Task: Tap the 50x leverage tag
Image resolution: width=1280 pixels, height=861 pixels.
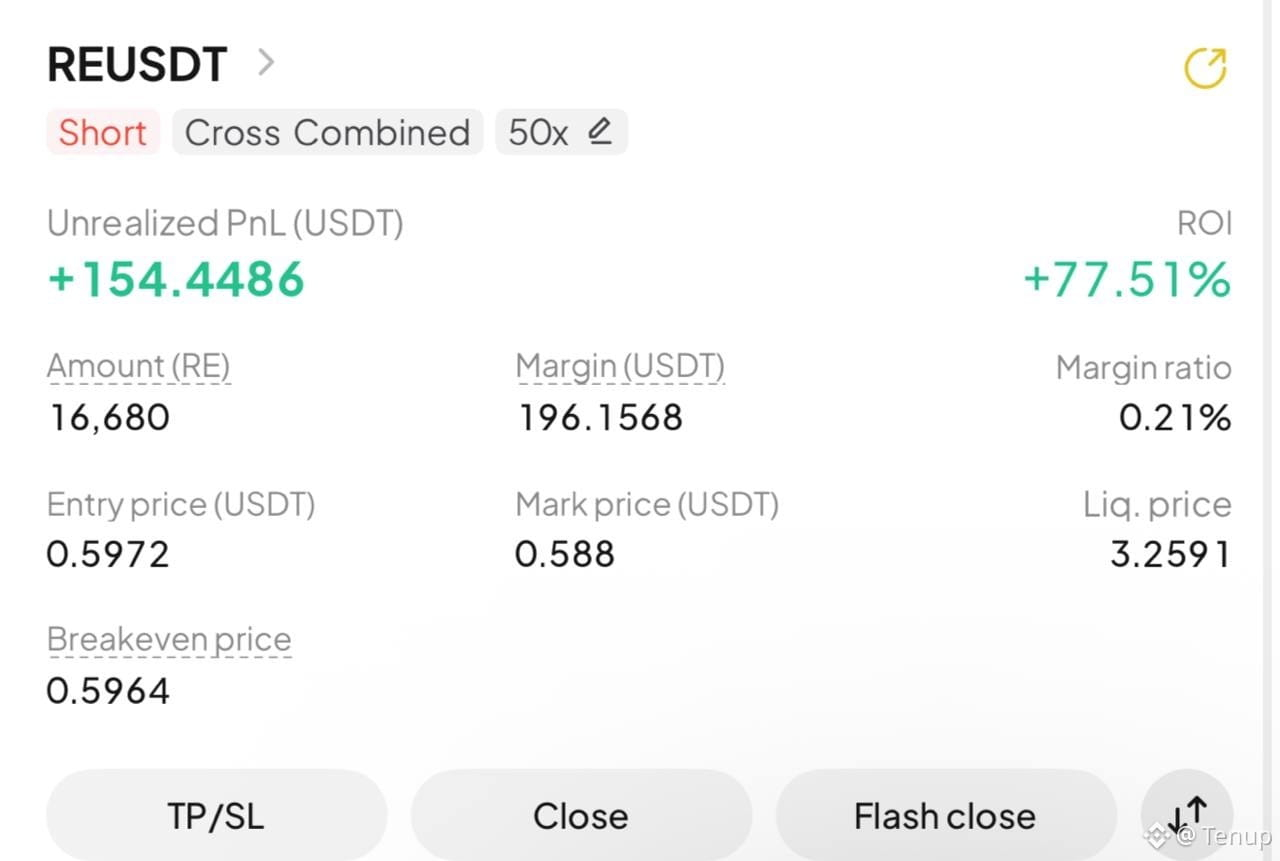Action: 561,132
